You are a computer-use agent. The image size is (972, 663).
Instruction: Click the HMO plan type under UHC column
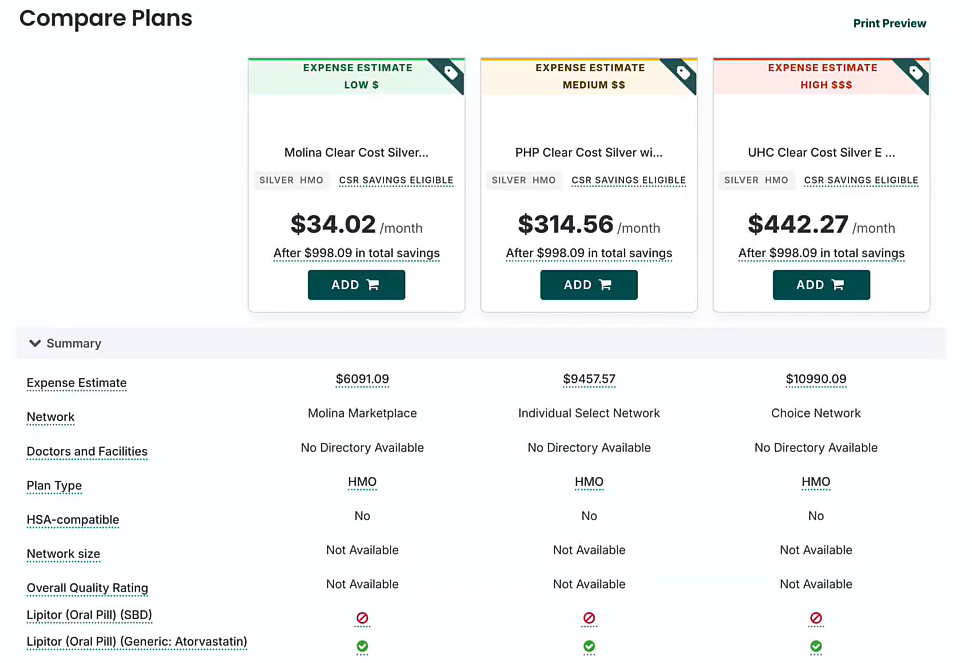pyautogui.click(x=816, y=482)
